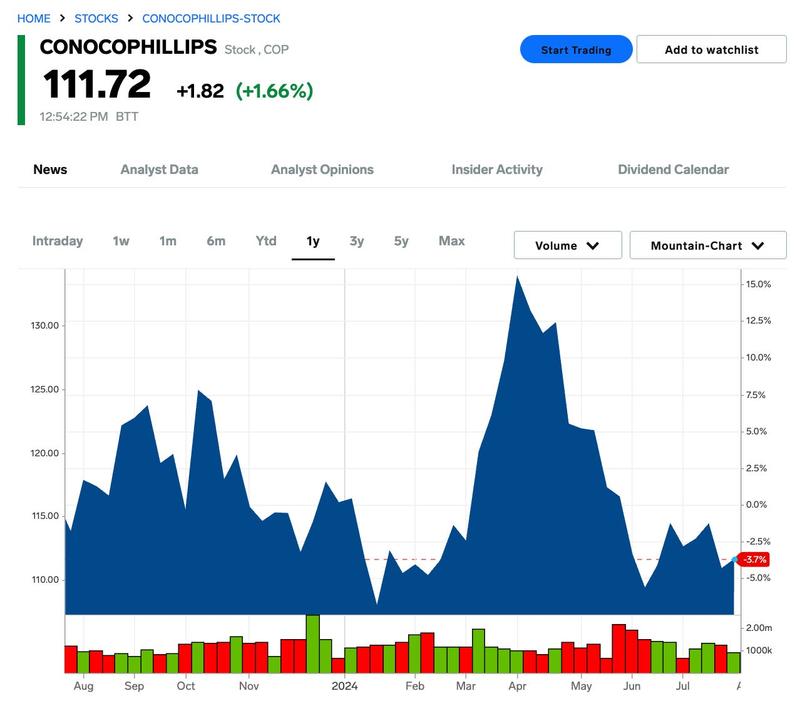Viewport: 800px width, 701px height.
Task: Click the Start Trading button
Action: pyautogui.click(x=576, y=48)
